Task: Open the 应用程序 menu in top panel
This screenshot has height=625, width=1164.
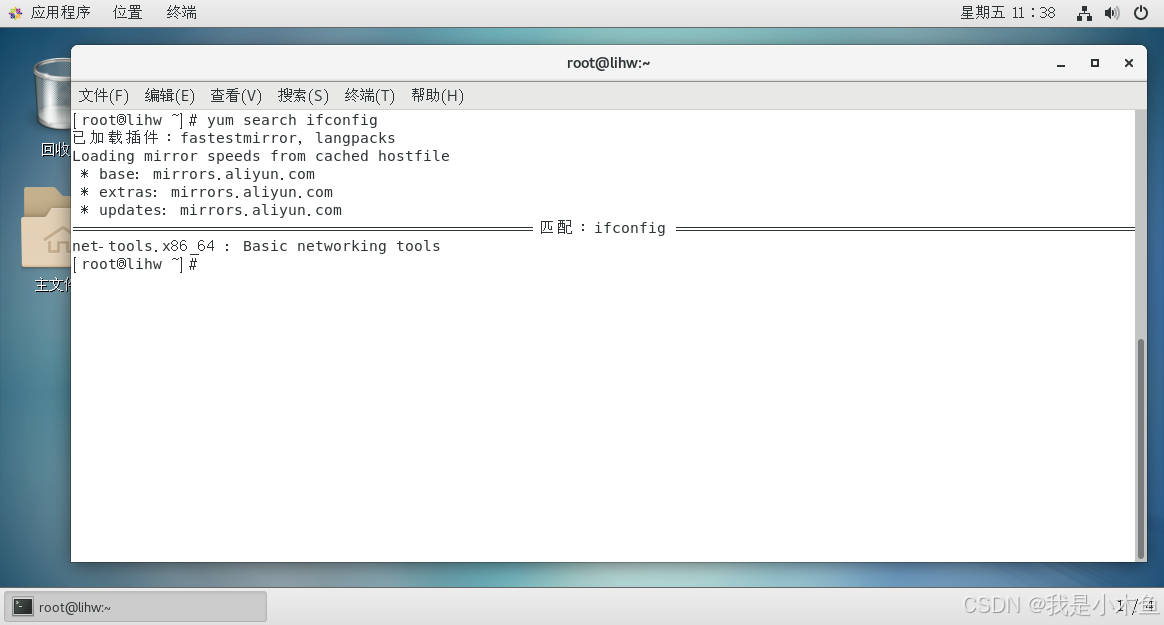Action: tap(60, 13)
